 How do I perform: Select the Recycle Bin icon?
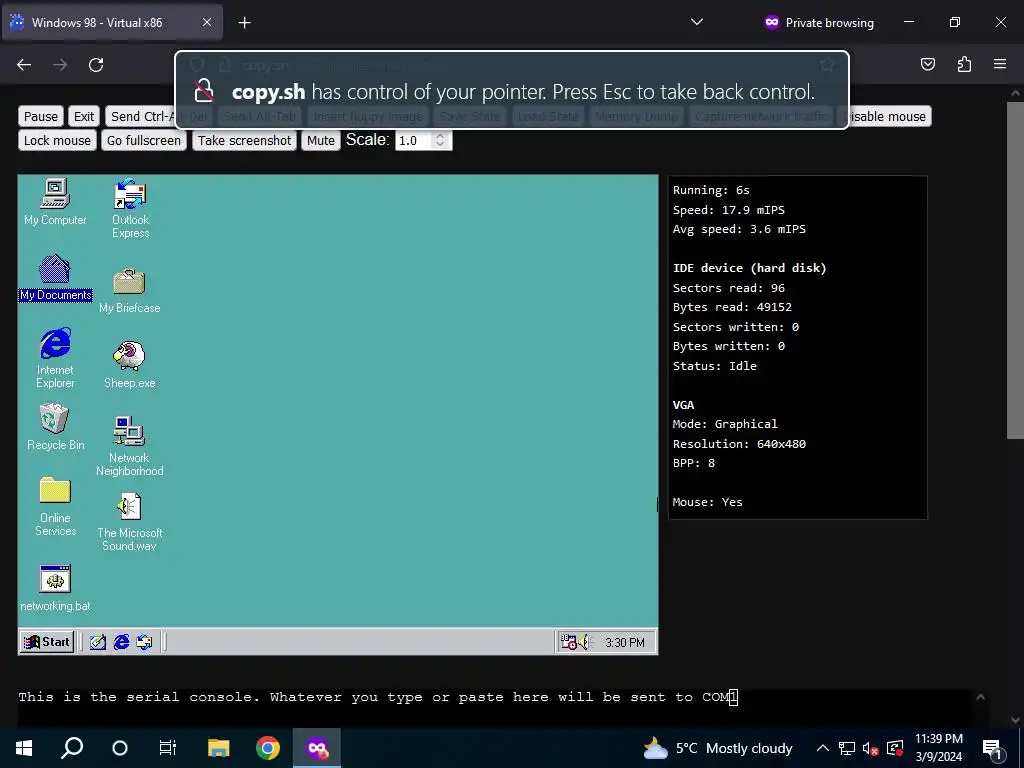pos(55,427)
